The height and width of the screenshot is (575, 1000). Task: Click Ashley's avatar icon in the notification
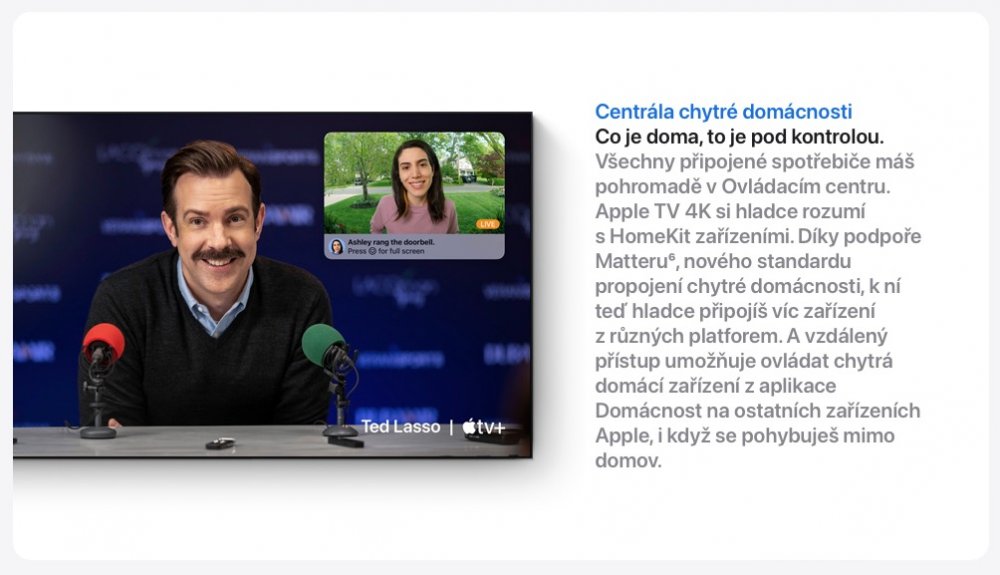coord(336,246)
